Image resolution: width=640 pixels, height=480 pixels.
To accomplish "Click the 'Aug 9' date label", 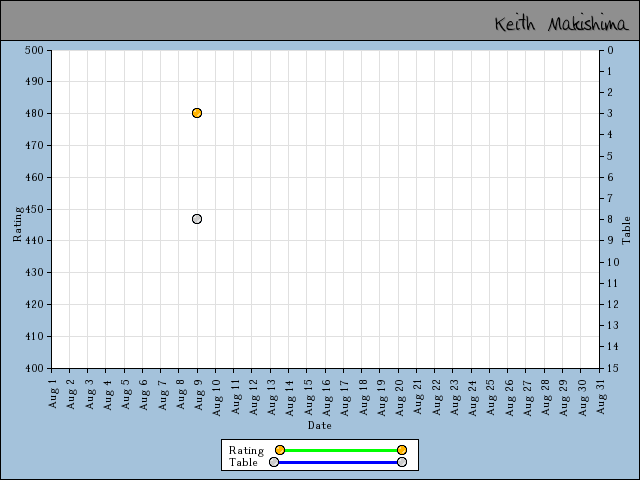I will click(199, 394).
